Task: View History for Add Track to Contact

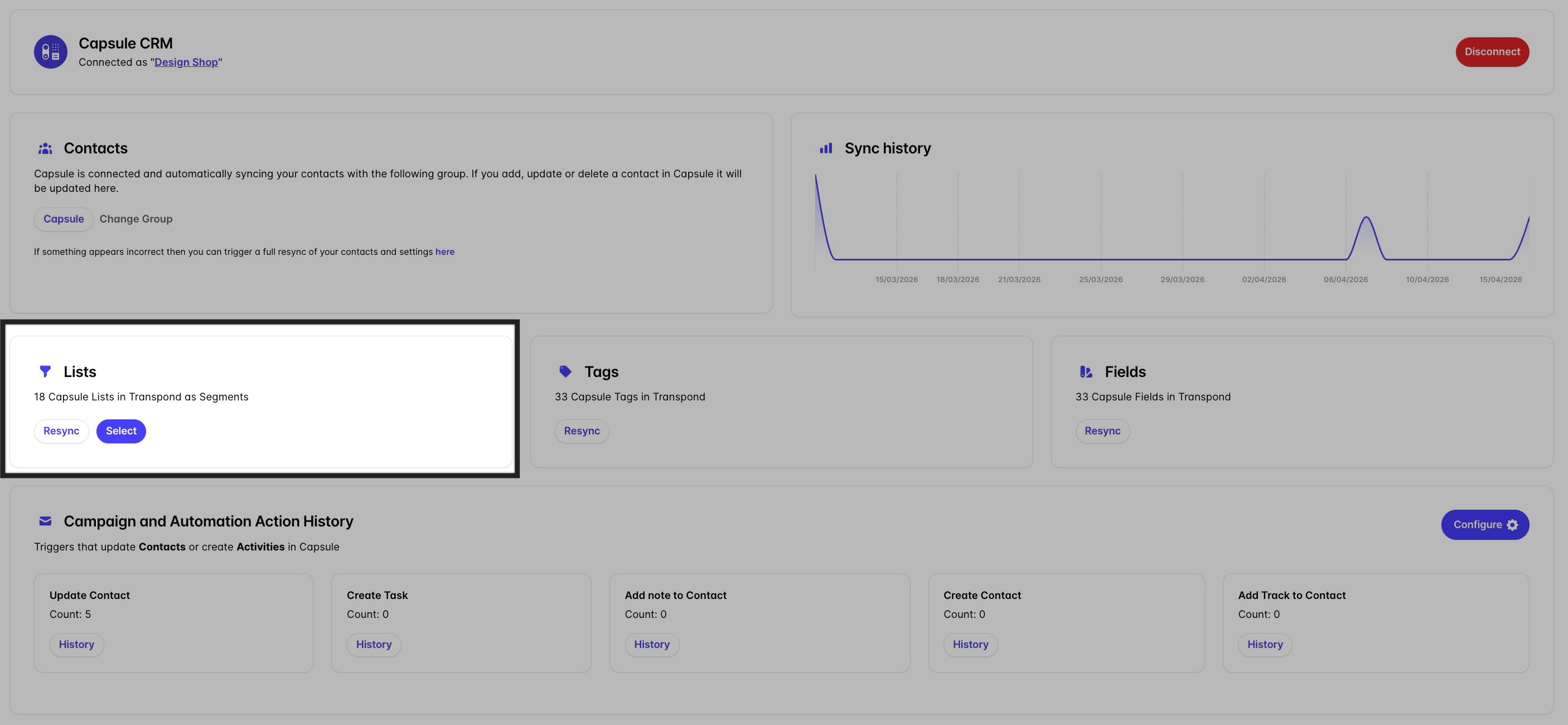Action: [1265, 645]
